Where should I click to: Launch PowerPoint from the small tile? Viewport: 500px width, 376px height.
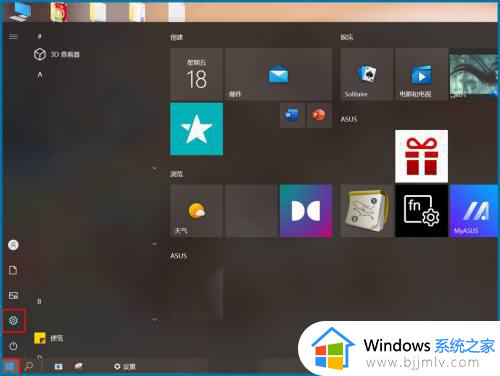click(x=319, y=115)
